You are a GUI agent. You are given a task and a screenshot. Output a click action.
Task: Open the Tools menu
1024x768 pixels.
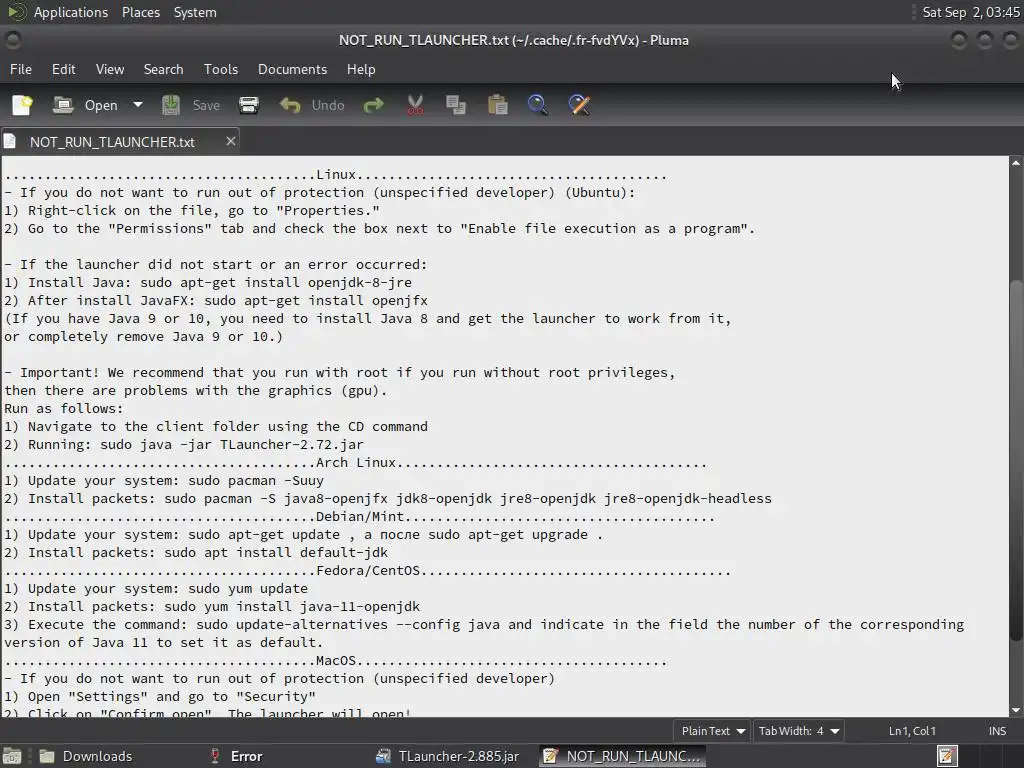click(x=221, y=69)
